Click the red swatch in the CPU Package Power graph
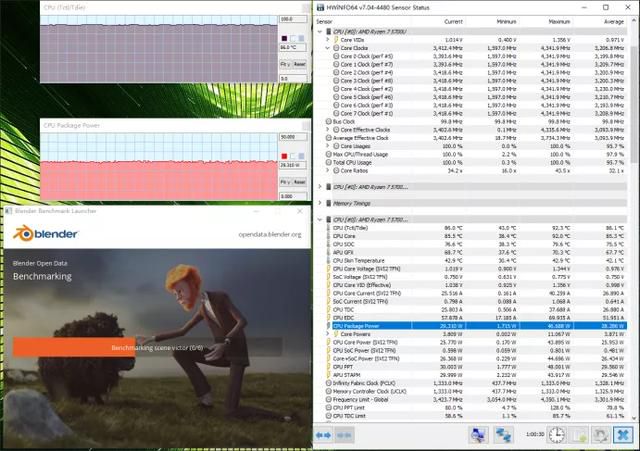The height and width of the screenshot is (451, 640). pyautogui.click(x=284, y=156)
